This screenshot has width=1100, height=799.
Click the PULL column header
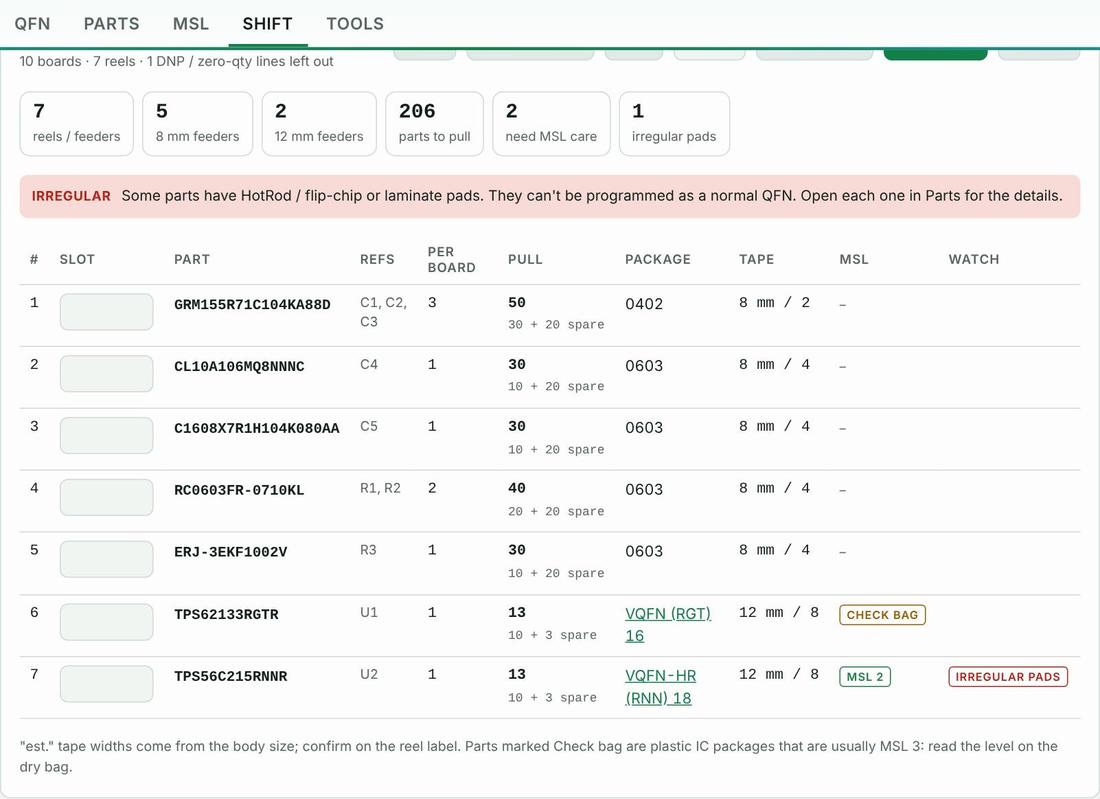pyautogui.click(x=525, y=259)
